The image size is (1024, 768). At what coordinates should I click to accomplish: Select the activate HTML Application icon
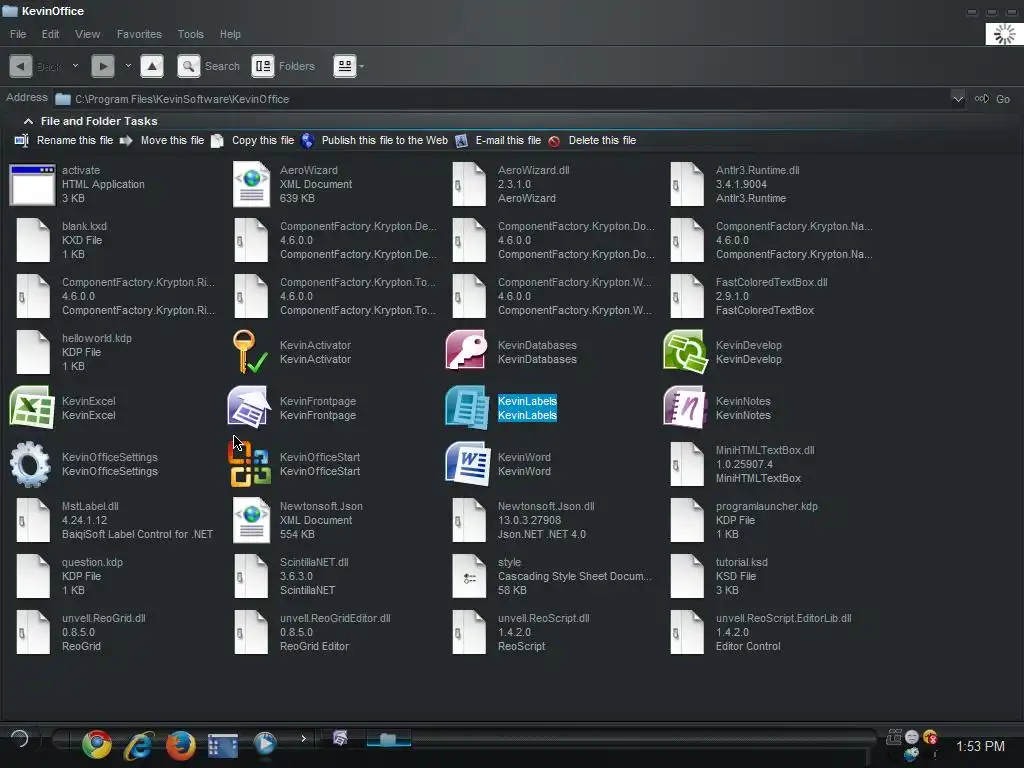click(x=32, y=185)
